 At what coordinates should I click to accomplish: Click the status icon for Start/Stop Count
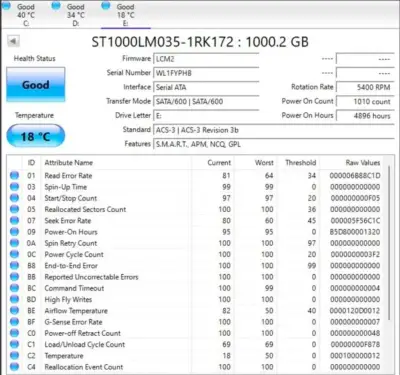pyautogui.click(x=14, y=198)
